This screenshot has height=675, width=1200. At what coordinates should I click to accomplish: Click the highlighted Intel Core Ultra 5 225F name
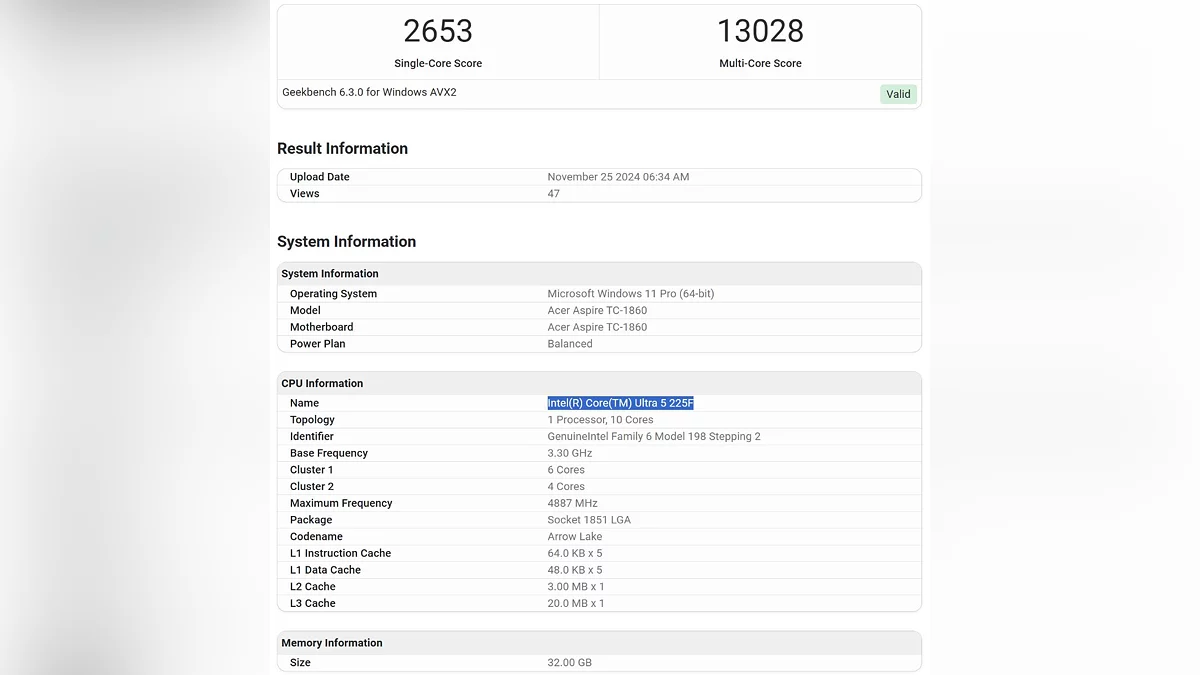coord(620,403)
